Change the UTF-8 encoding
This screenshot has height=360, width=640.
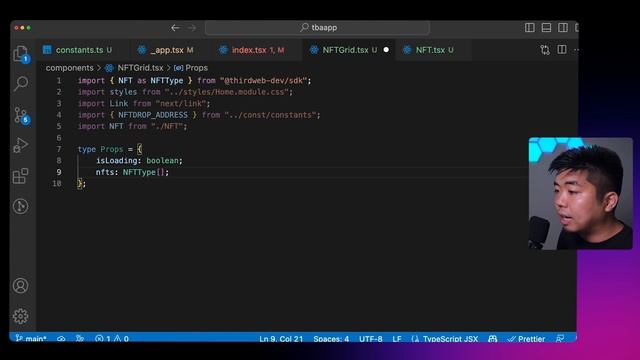(371, 338)
